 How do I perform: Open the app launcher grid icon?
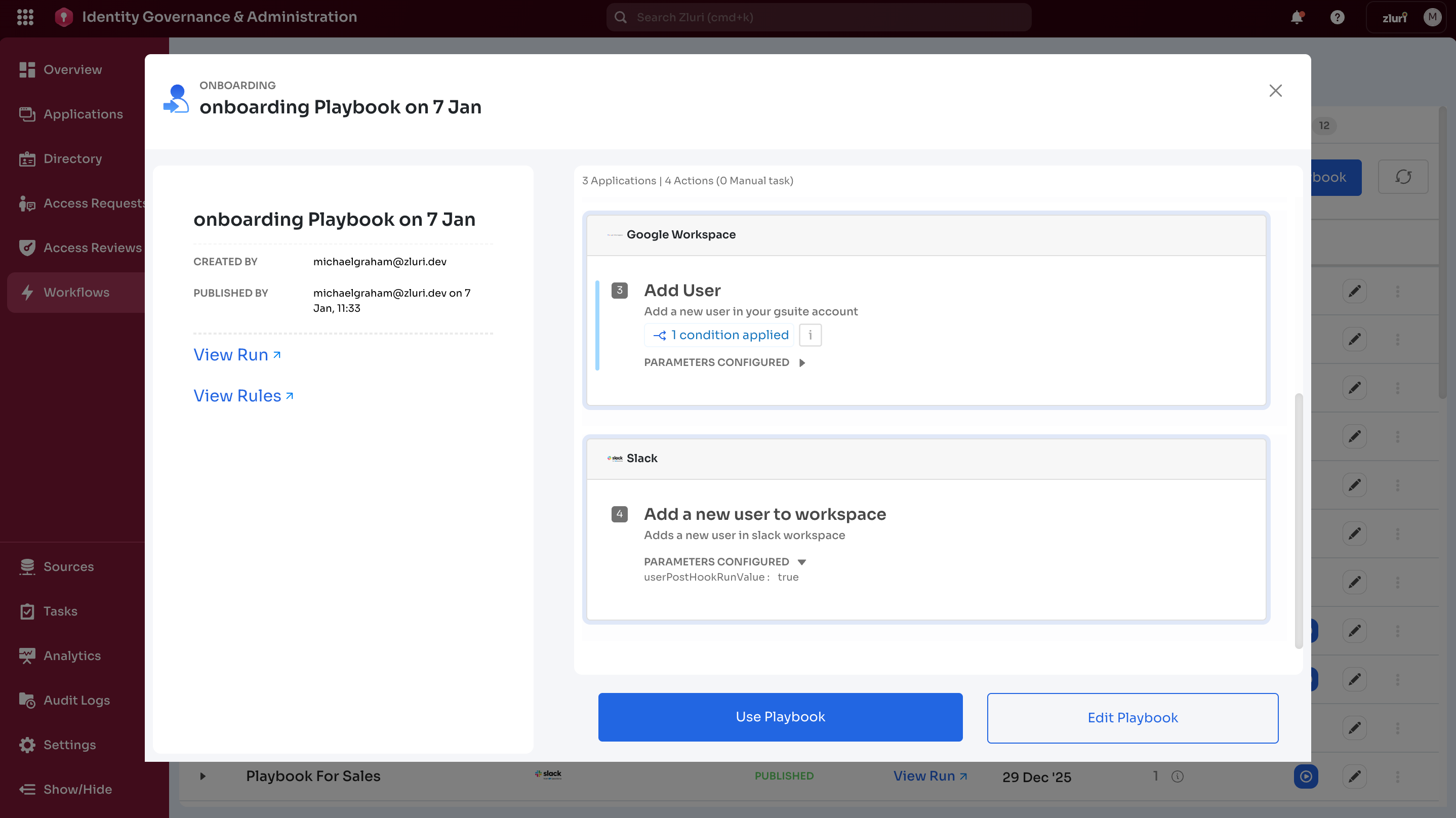click(x=25, y=17)
